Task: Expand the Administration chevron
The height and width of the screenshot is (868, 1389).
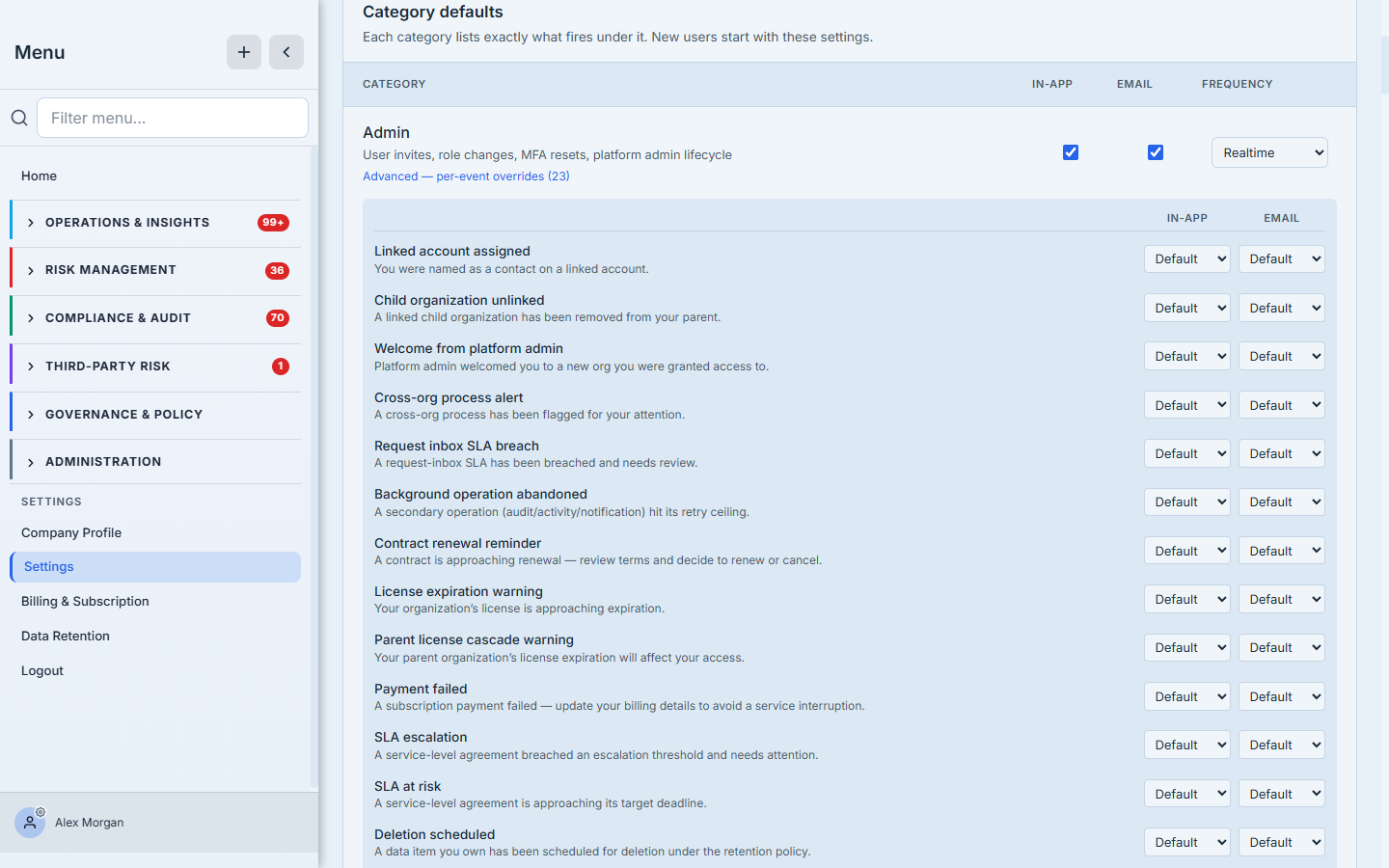Action: click(x=31, y=462)
